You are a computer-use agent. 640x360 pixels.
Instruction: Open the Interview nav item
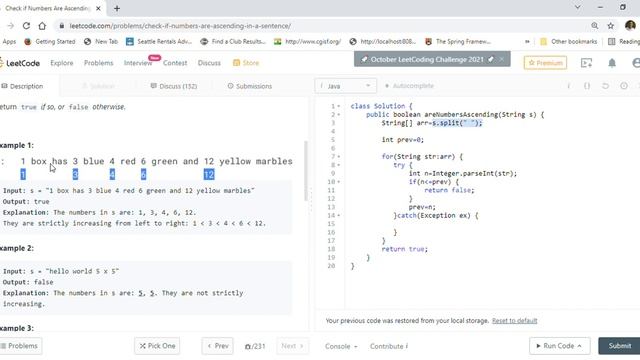point(138,63)
